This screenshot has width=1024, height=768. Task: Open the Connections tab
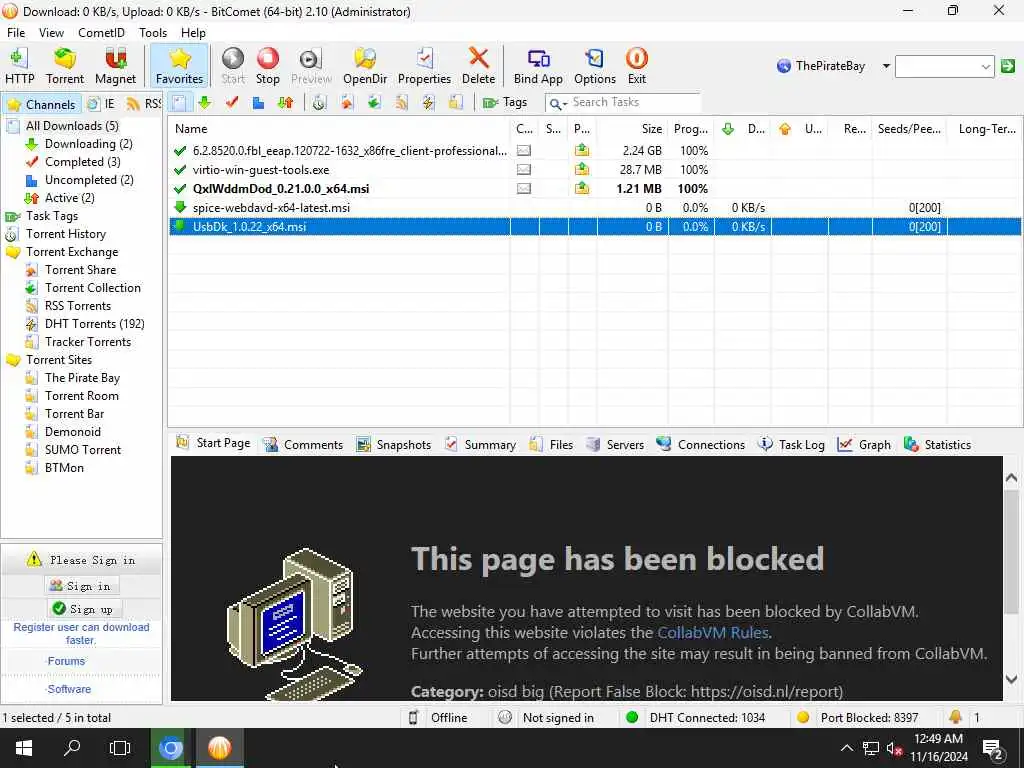pos(701,444)
